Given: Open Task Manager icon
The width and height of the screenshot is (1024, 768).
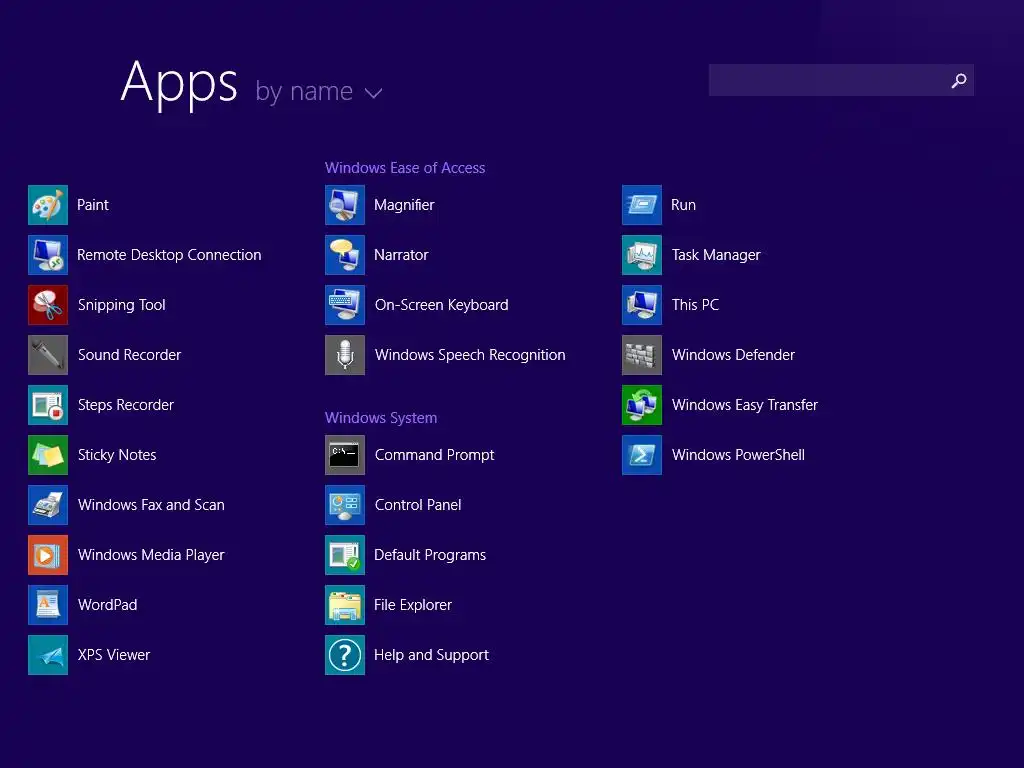Looking at the screenshot, I should point(642,255).
